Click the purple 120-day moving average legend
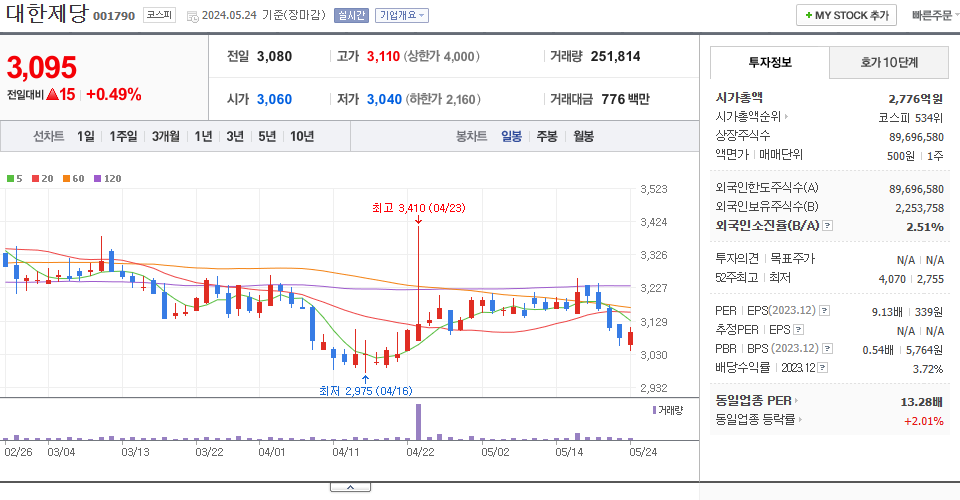This screenshot has width=960, height=500. (x=107, y=179)
